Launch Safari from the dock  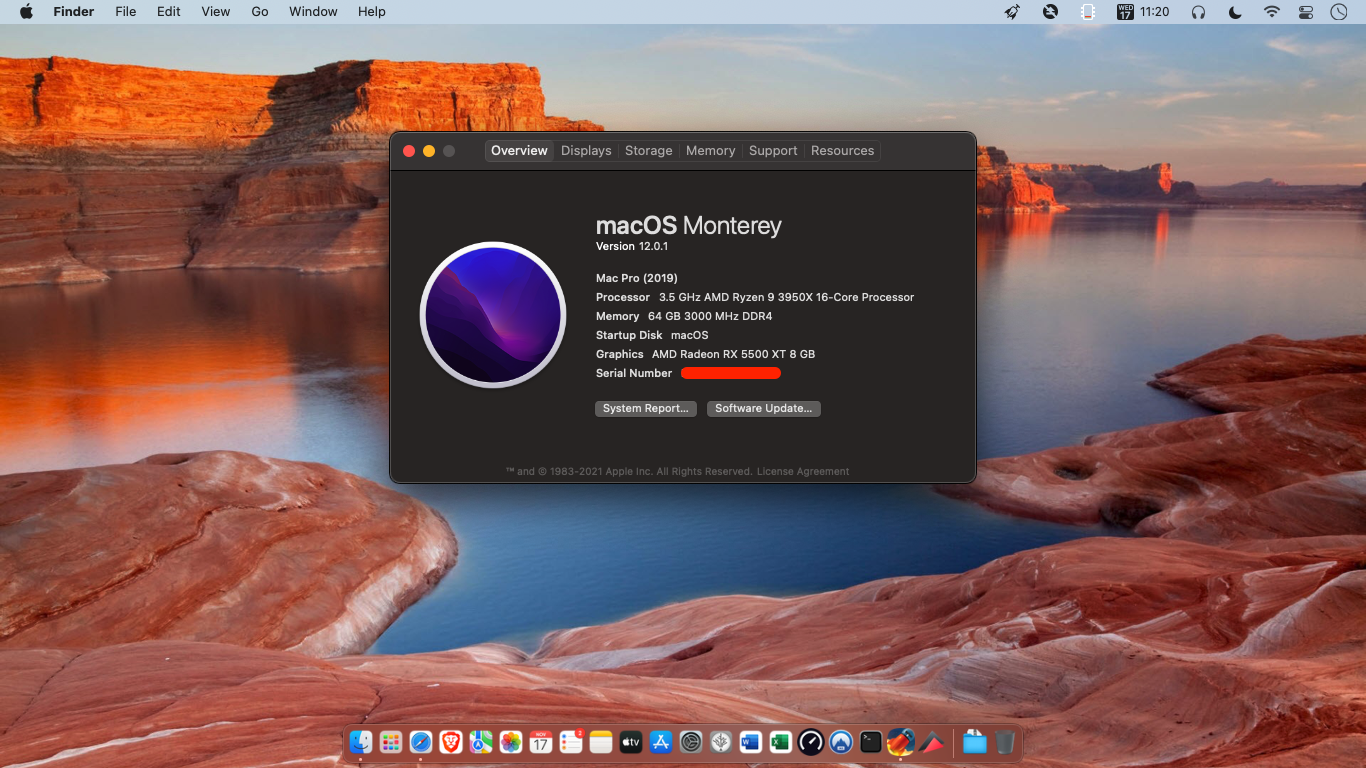[421, 742]
